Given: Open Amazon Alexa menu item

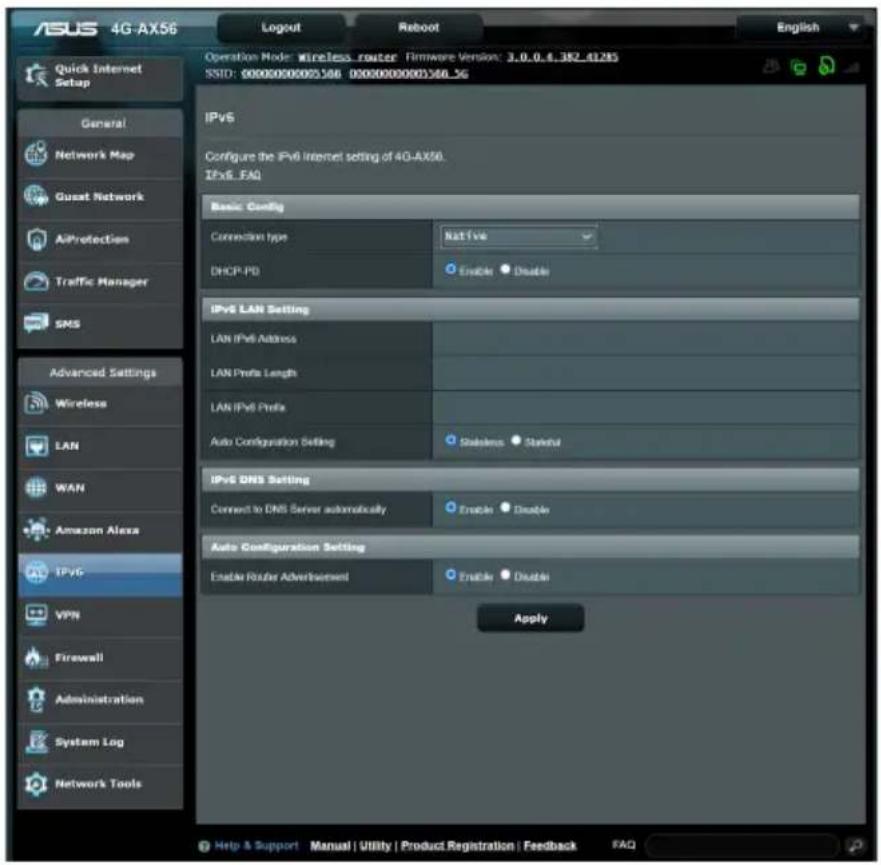Looking at the screenshot, I should tap(100, 530).
